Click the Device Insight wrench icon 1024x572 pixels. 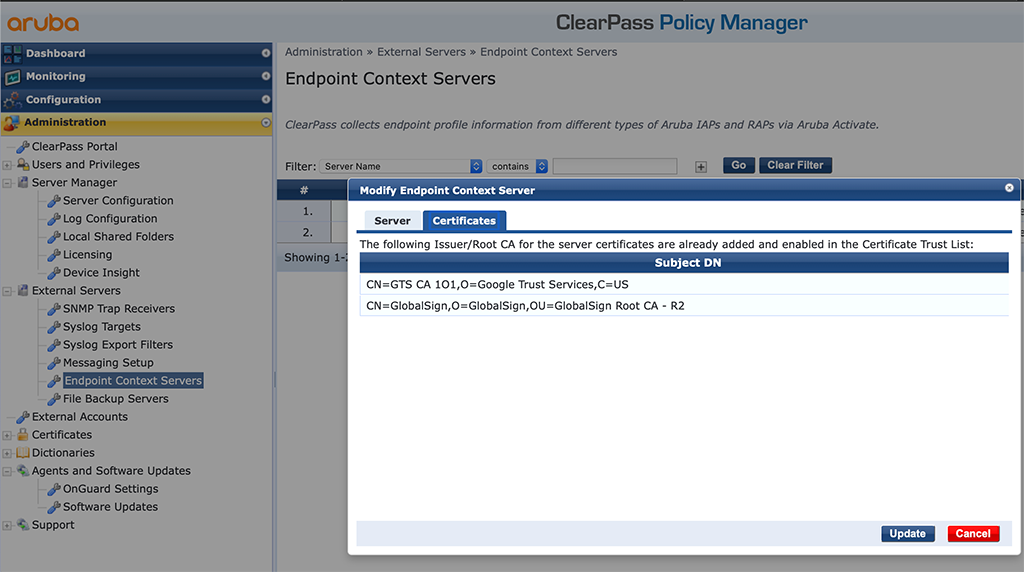click(x=54, y=273)
